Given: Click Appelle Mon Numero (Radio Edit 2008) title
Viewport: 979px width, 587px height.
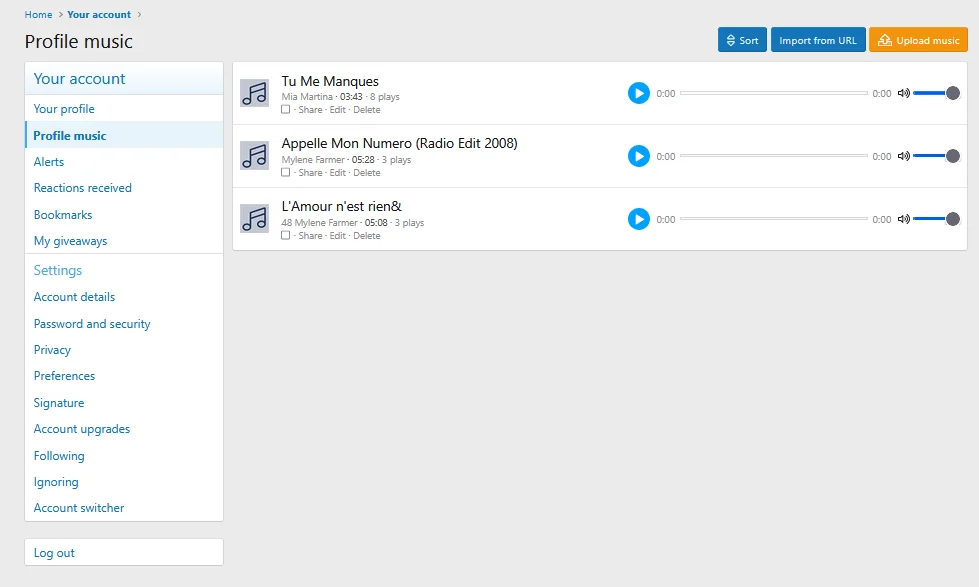Looking at the screenshot, I should tap(399, 144).
